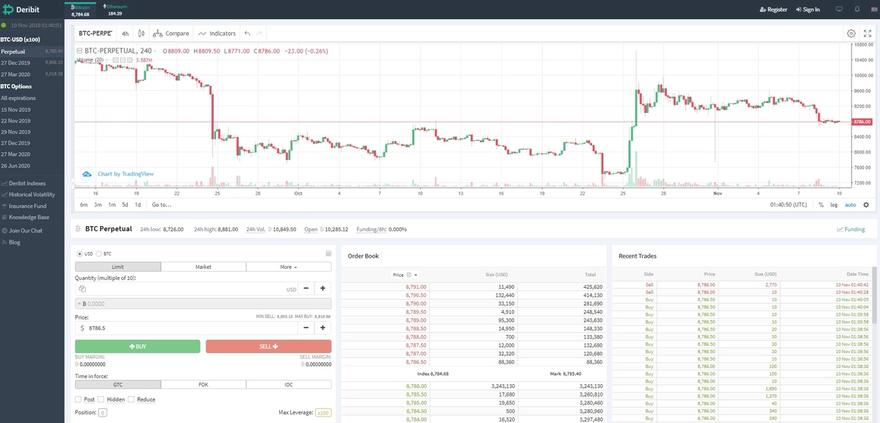Select FOK time in force
The image size is (880, 423).
click(203, 385)
